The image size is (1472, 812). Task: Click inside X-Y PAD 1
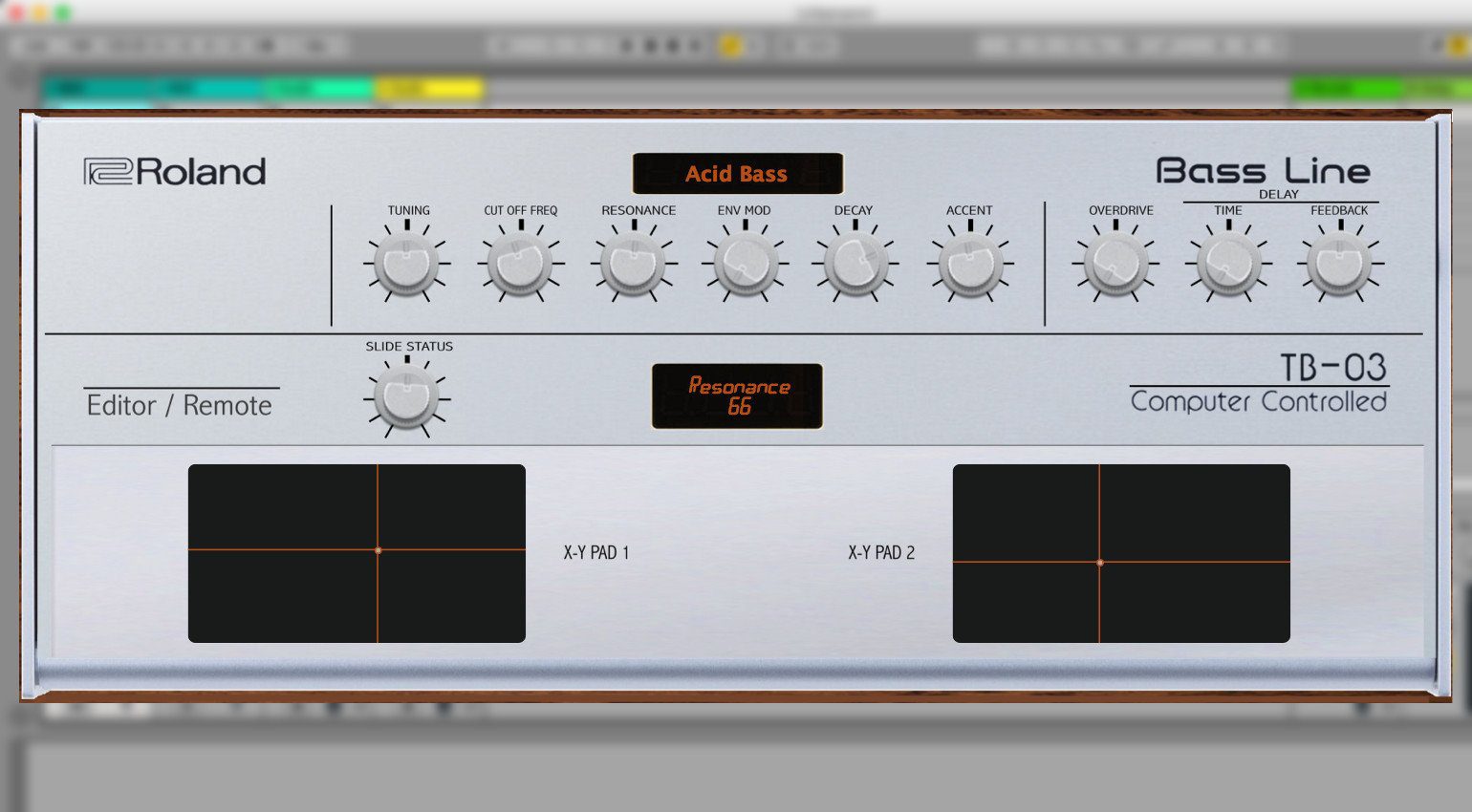tap(357, 553)
